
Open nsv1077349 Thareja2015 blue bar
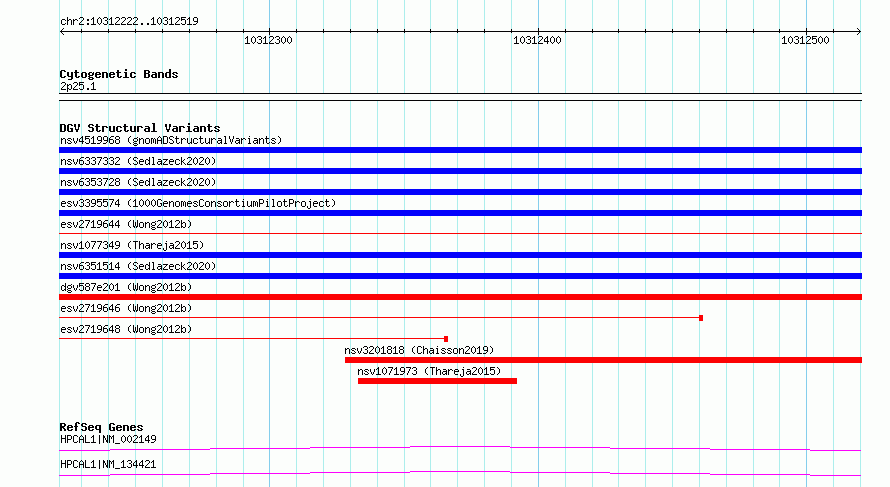click(x=460, y=255)
